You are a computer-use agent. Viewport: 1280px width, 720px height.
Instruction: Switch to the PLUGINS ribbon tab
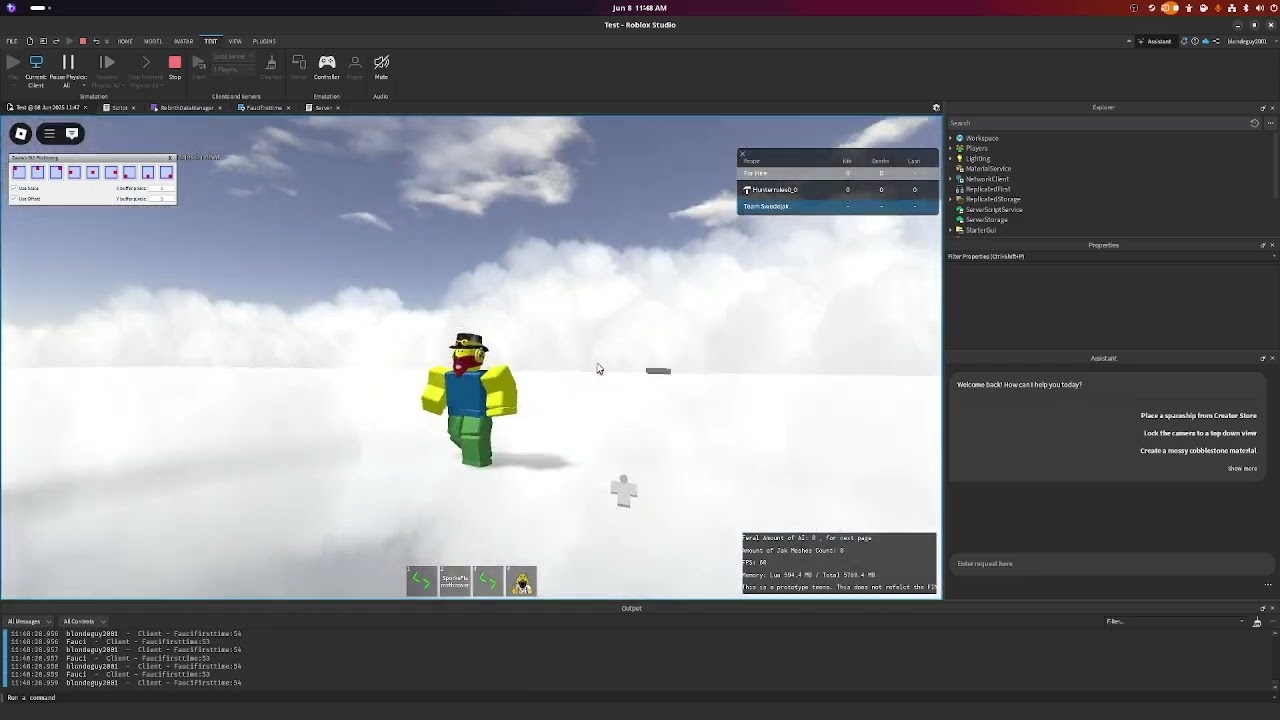(x=264, y=41)
